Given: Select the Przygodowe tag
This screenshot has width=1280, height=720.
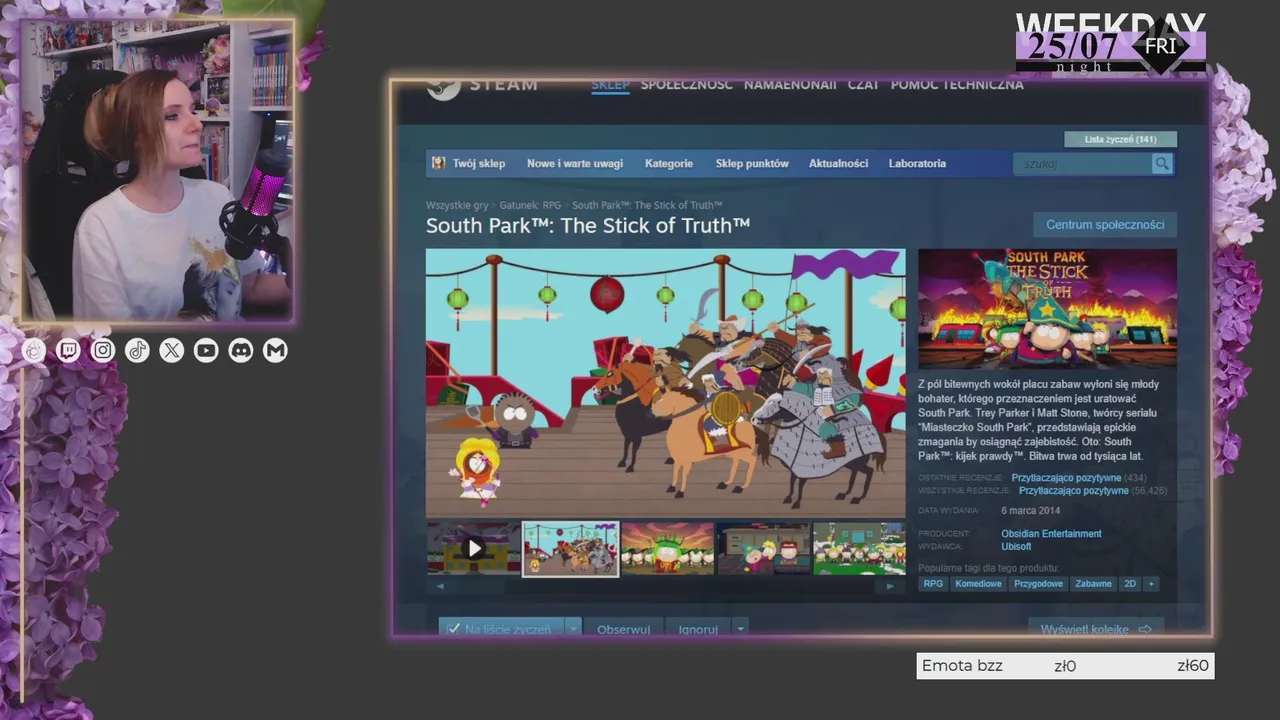Looking at the screenshot, I should point(1038,584).
